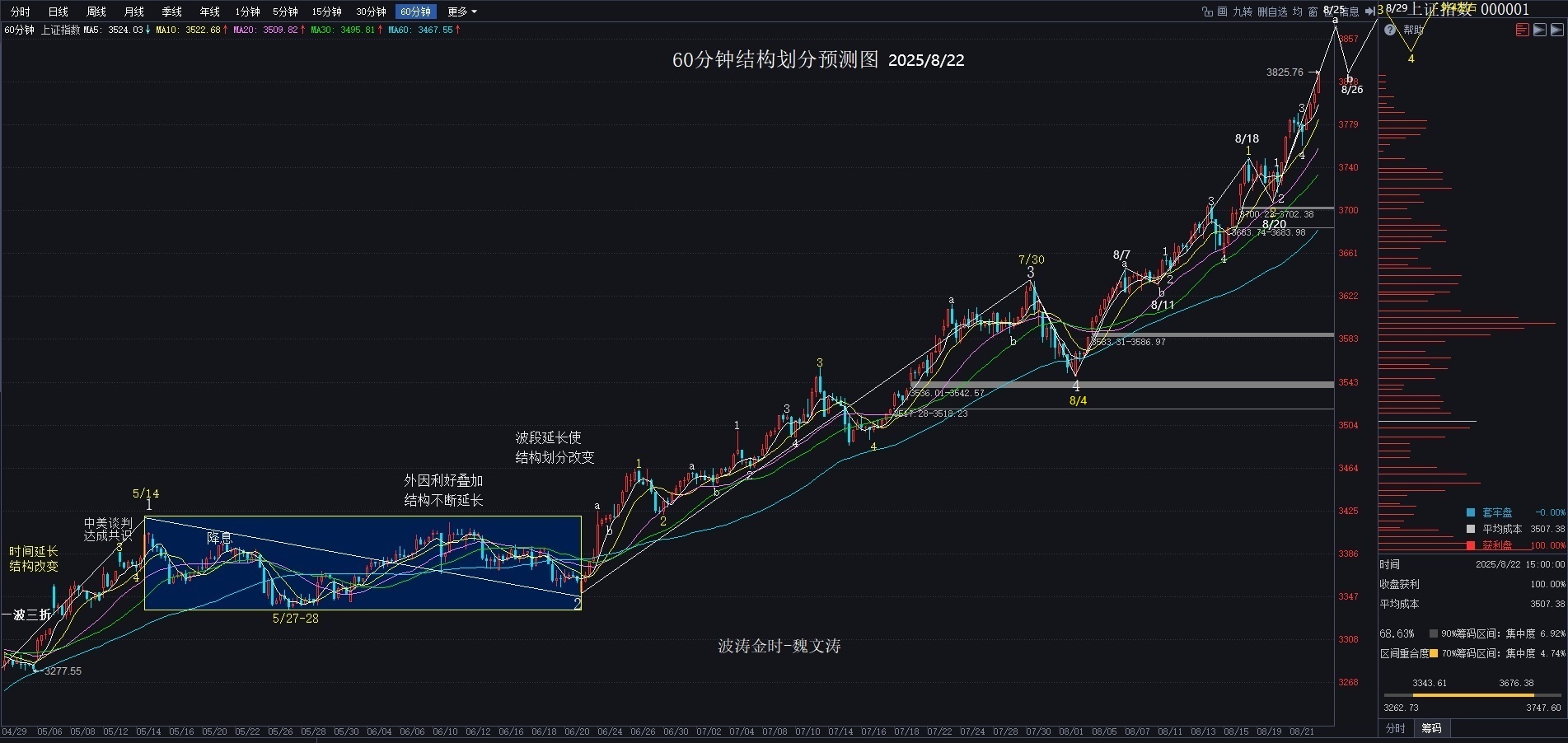Select the highlighted 60分钟 period tab
Image resolution: width=1568 pixels, height=743 pixels.
coord(415,12)
